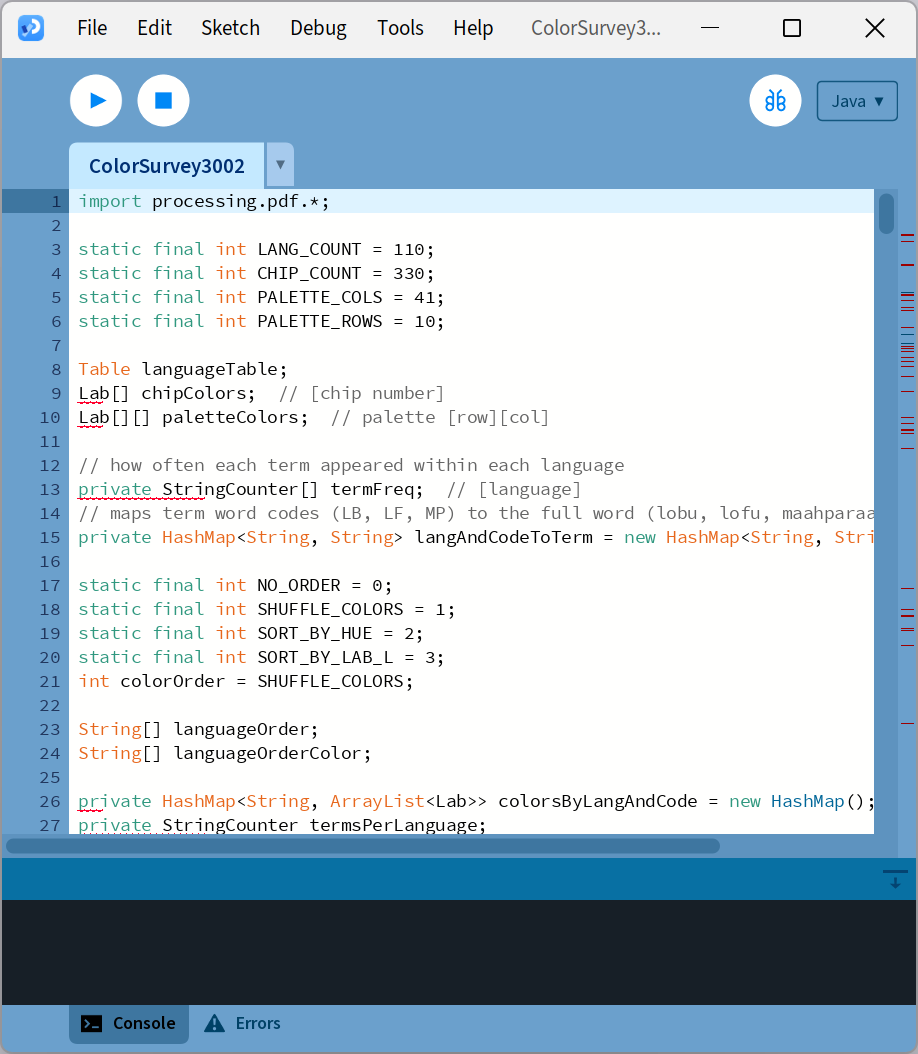
Task: Click the topmost red error marker in right margin
Action: coord(908,237)
